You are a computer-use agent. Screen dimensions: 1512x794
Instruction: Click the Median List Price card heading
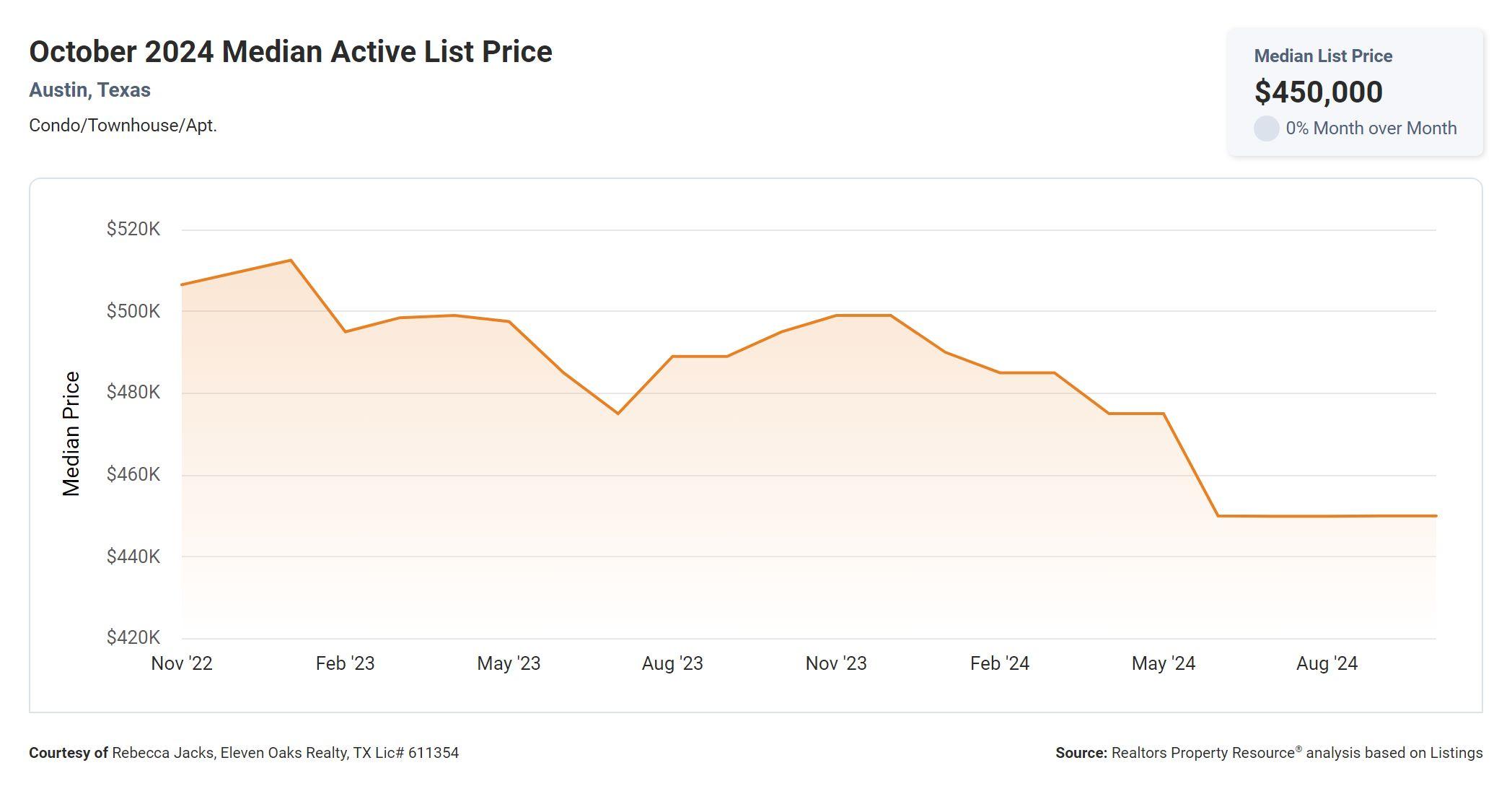coord(1323,56)
